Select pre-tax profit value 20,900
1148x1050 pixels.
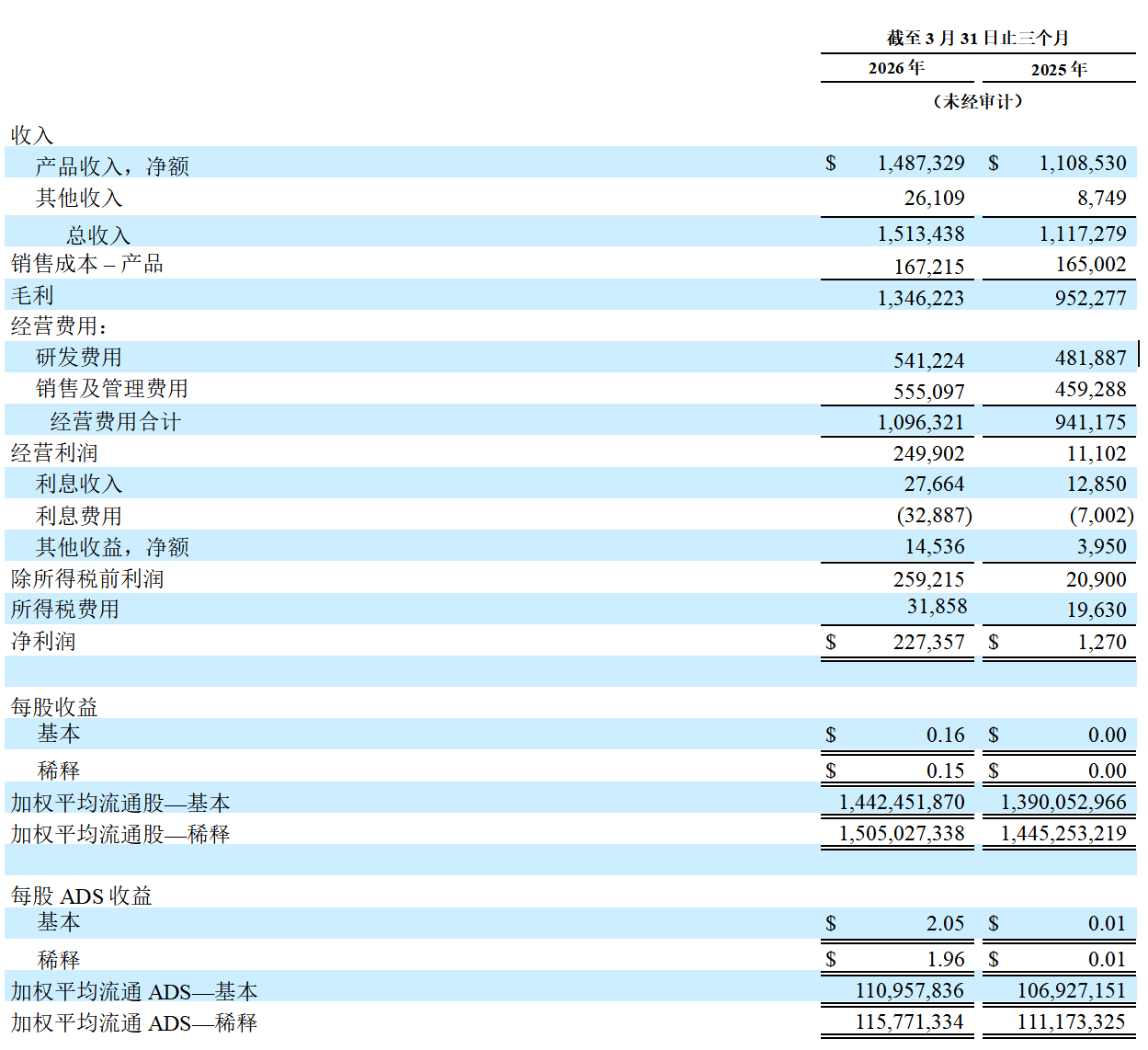pos(1097,580)
